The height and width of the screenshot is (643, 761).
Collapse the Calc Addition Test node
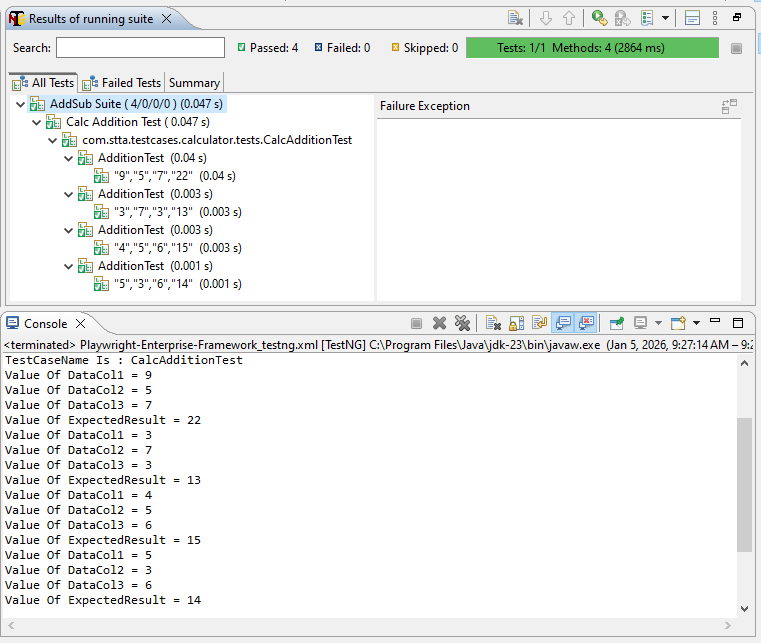pos(36,122)
